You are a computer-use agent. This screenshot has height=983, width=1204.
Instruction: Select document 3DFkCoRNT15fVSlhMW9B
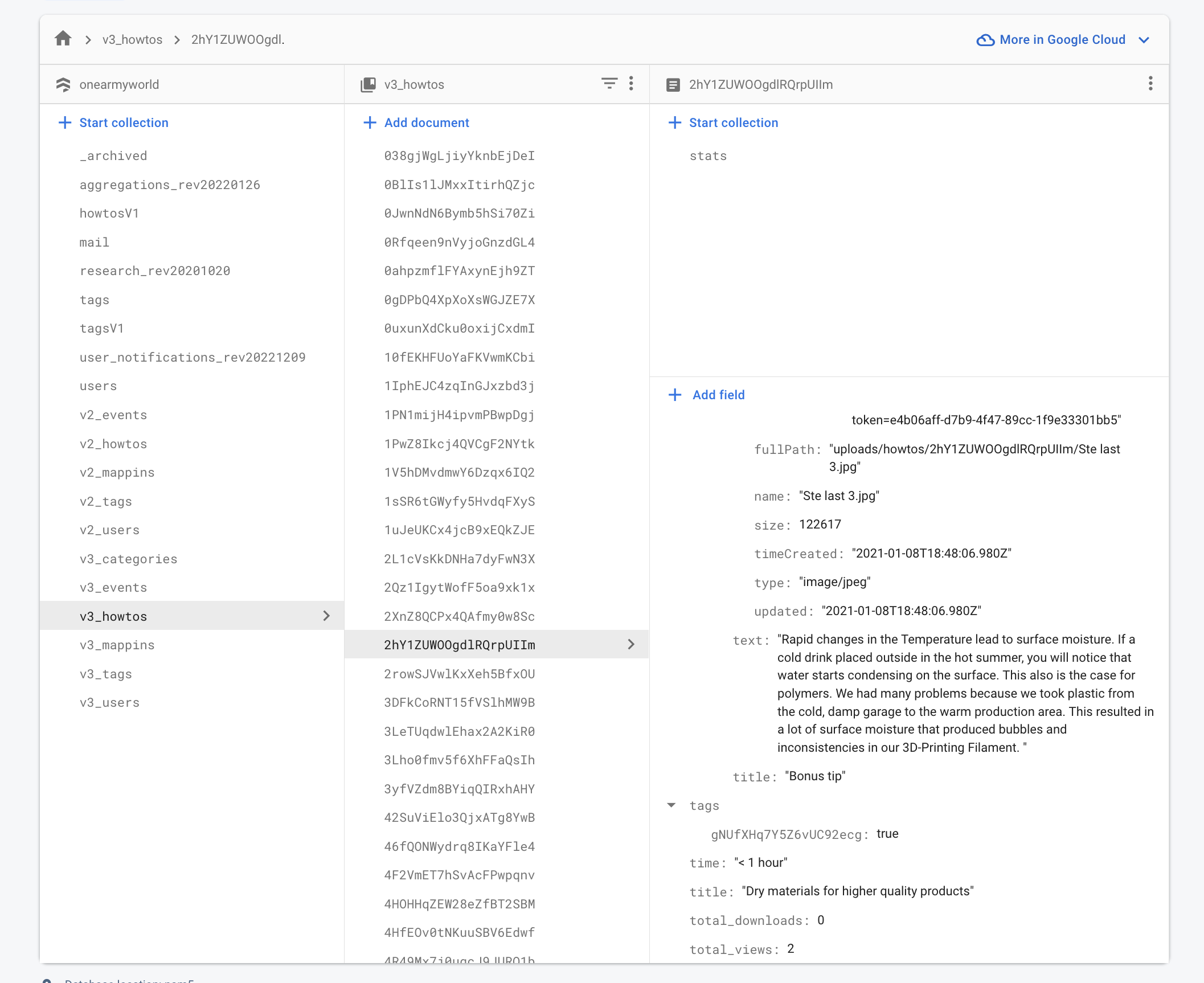click(x=459, y=702)
